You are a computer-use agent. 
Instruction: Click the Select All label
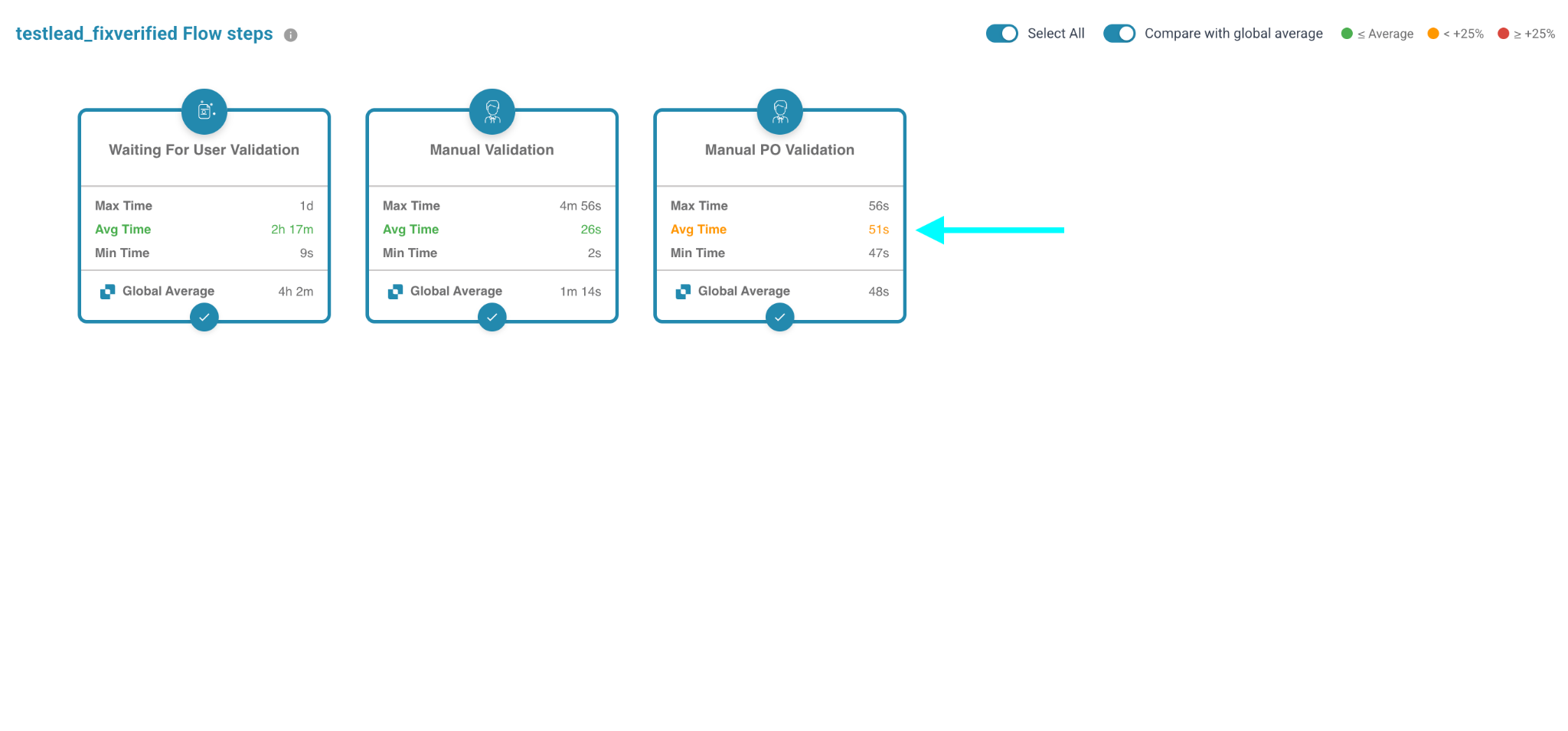pyautogui.click(x=1057, y=34)
